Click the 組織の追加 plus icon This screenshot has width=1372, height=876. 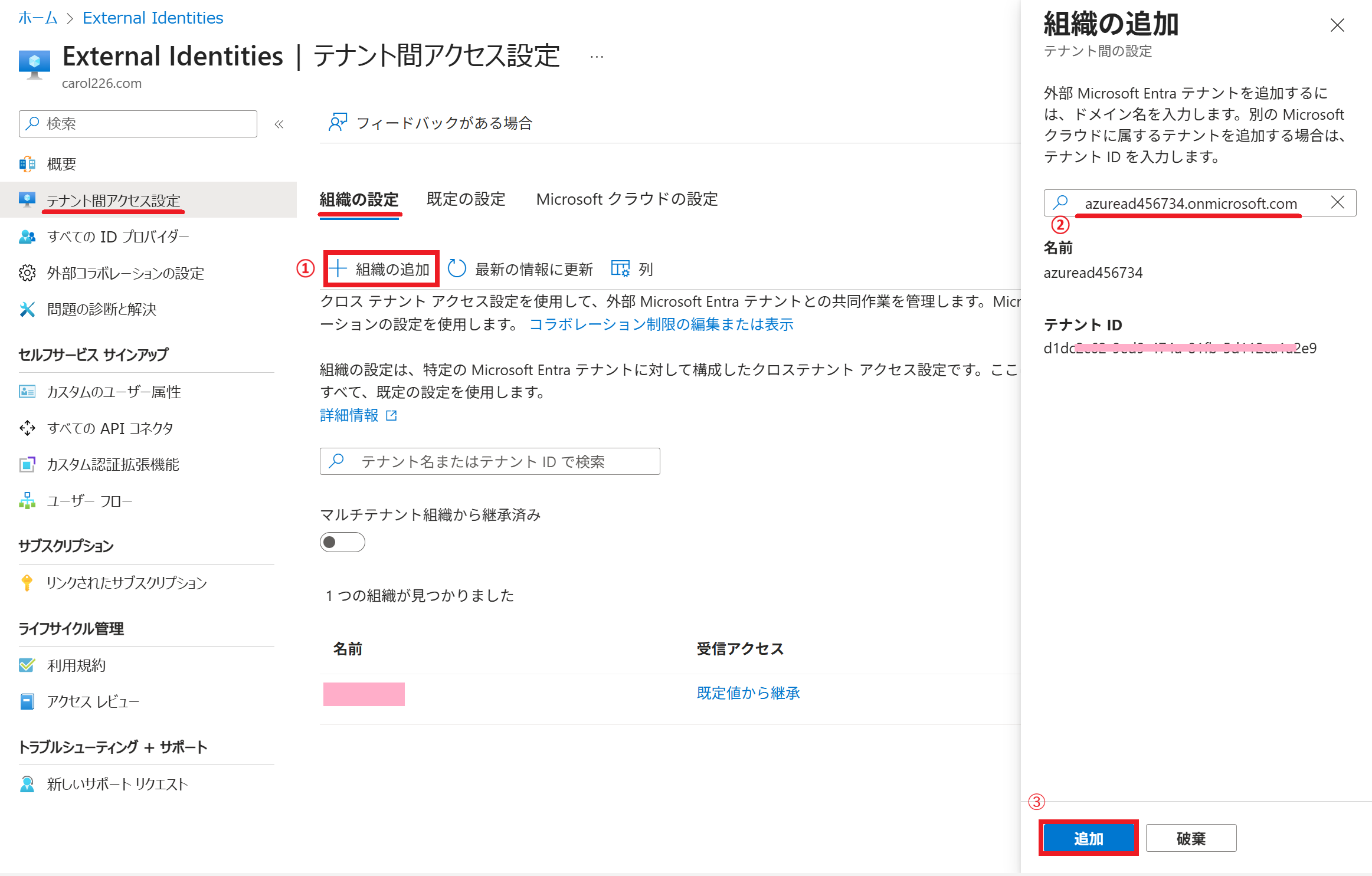[338, 269]
